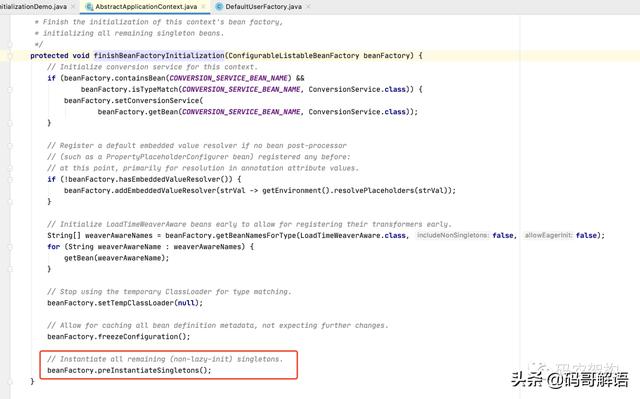Click CONVERSION_SERVICE_BEAN_NAME in the containsBean call
This screenshot has width=640, height=399.
pos(228,78)
